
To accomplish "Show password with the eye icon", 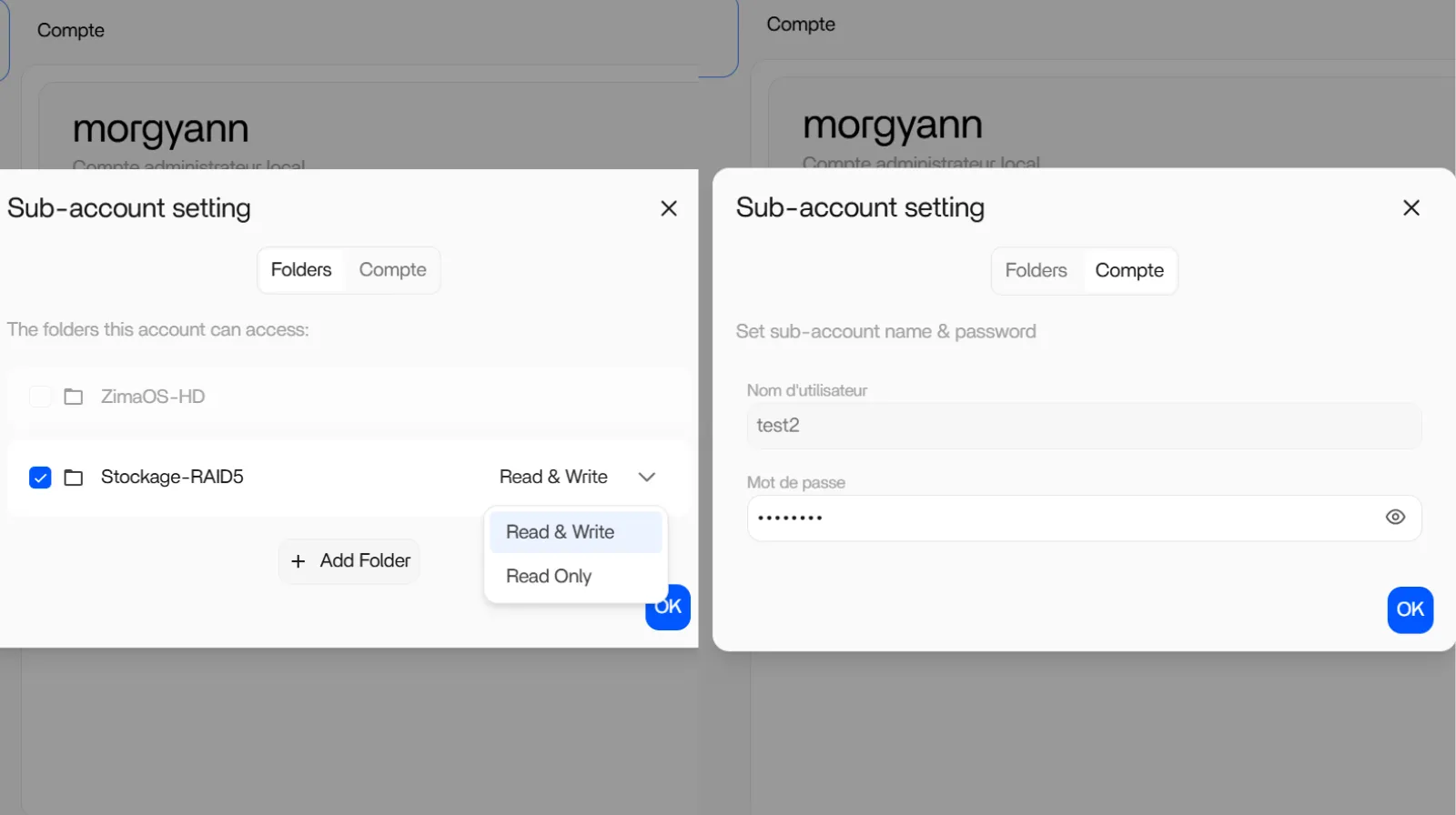I will (1395, 518).
